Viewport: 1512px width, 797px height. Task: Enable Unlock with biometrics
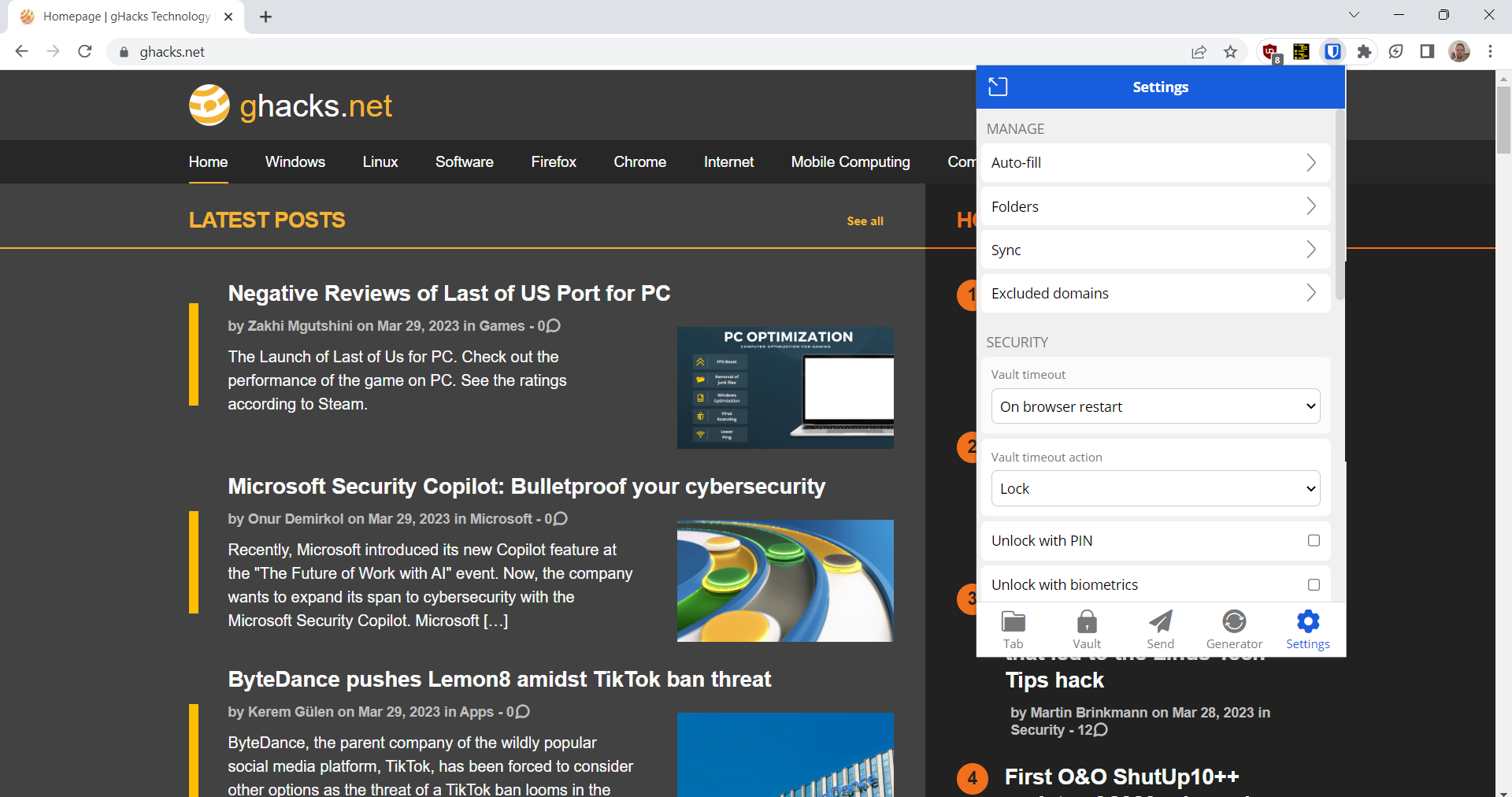(1312, 584)
